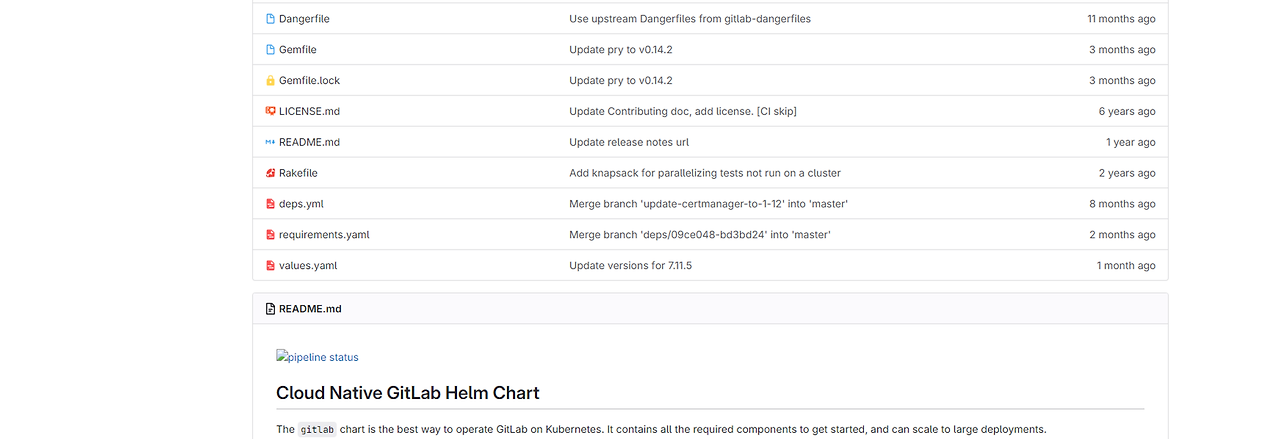
Task: Click the values.yaml file icon
Action: (270, 266)
